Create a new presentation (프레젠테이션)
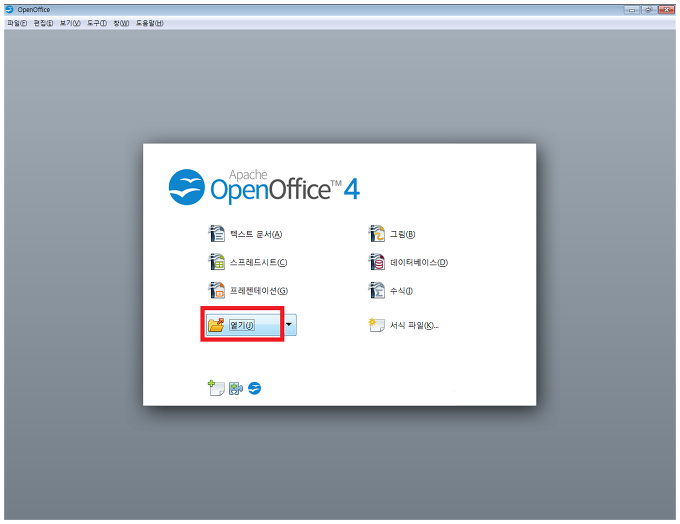The image size is (680, 524). (248, 291)
